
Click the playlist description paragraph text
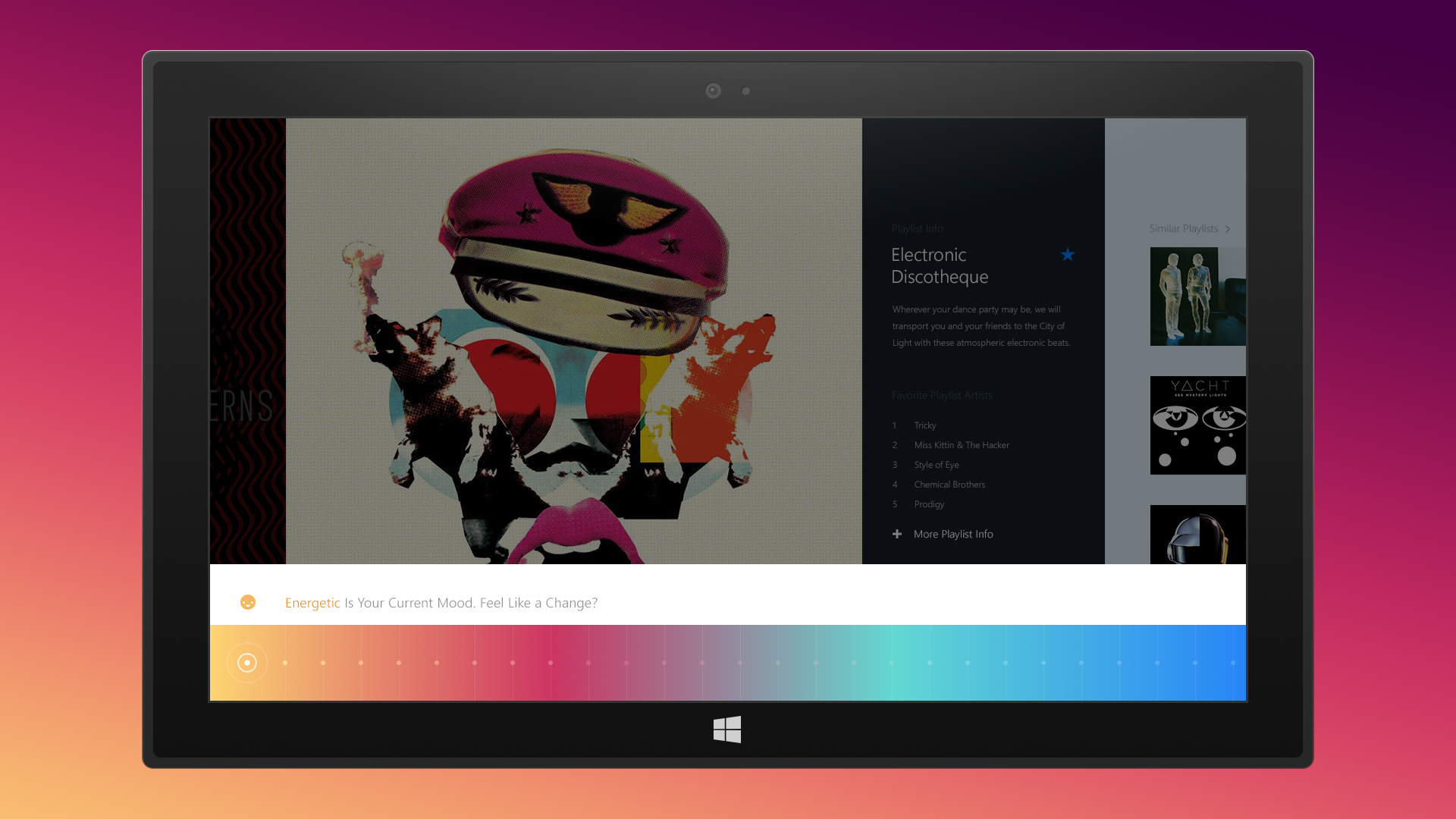tap(981, 326)
